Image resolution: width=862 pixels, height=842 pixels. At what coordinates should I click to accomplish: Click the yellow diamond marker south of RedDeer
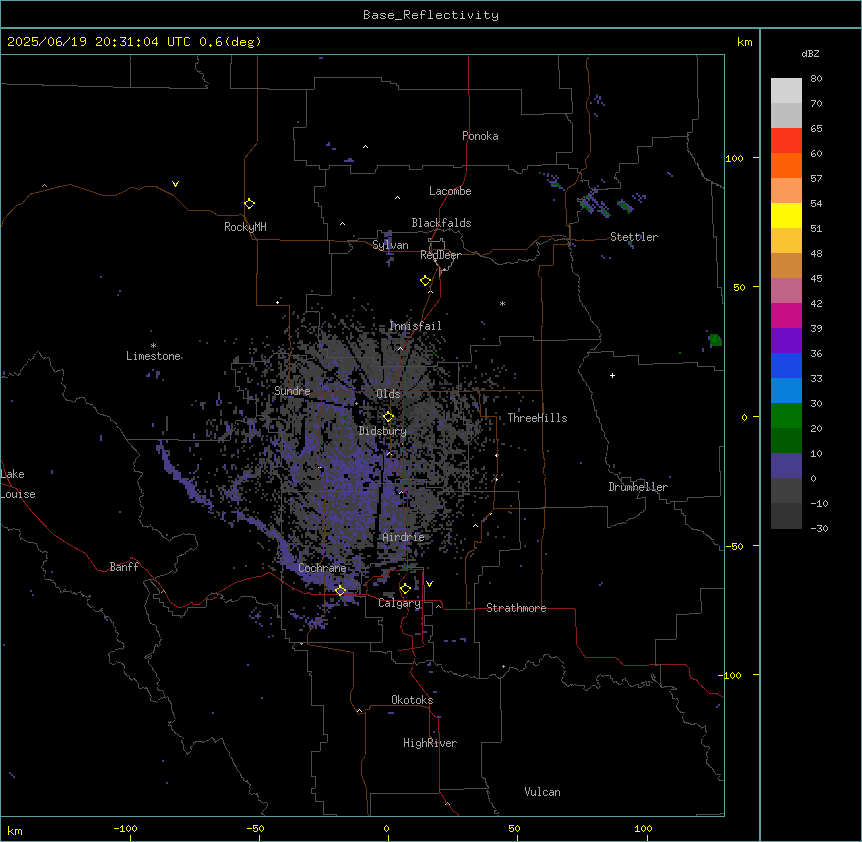point(426,281)
